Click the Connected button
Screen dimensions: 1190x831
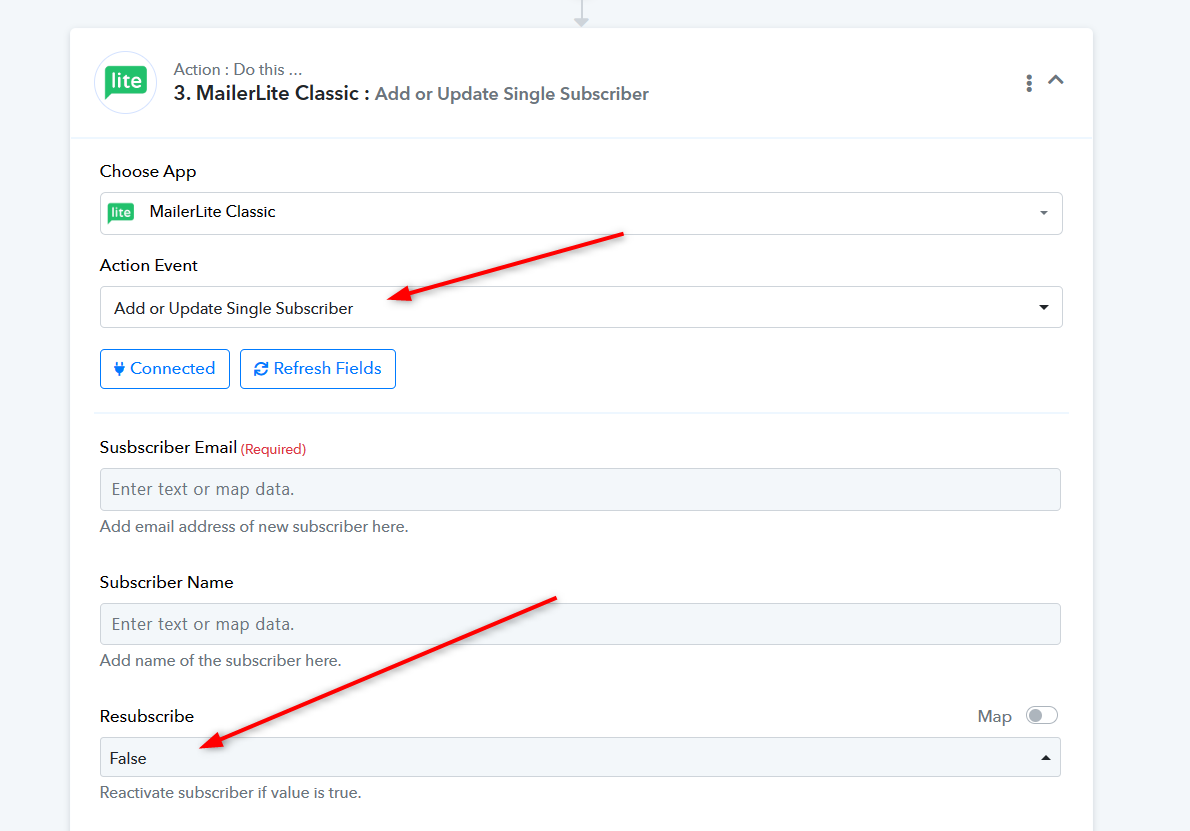pyautogui.click(x=165, y=369)
